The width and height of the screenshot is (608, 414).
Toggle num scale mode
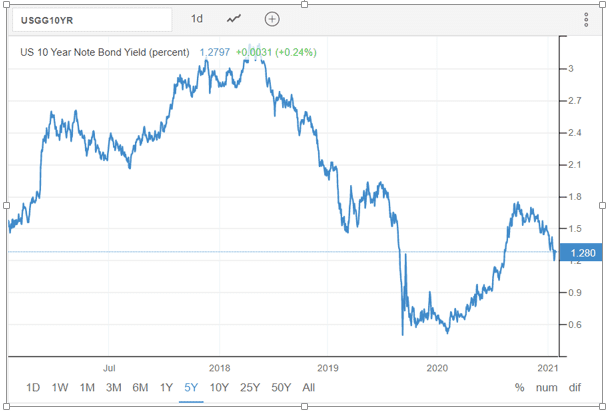click(545, 387)
